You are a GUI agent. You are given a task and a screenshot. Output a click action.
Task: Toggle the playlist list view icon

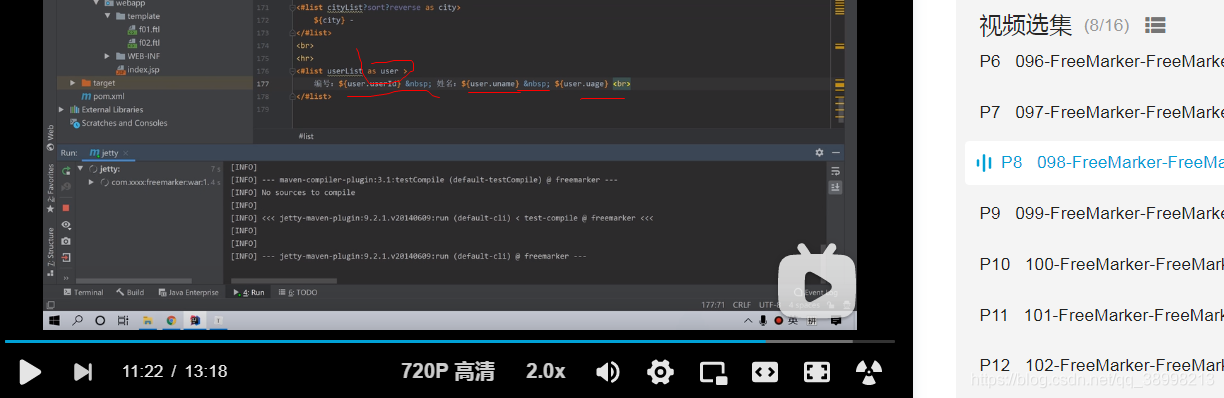[1155, 25]
